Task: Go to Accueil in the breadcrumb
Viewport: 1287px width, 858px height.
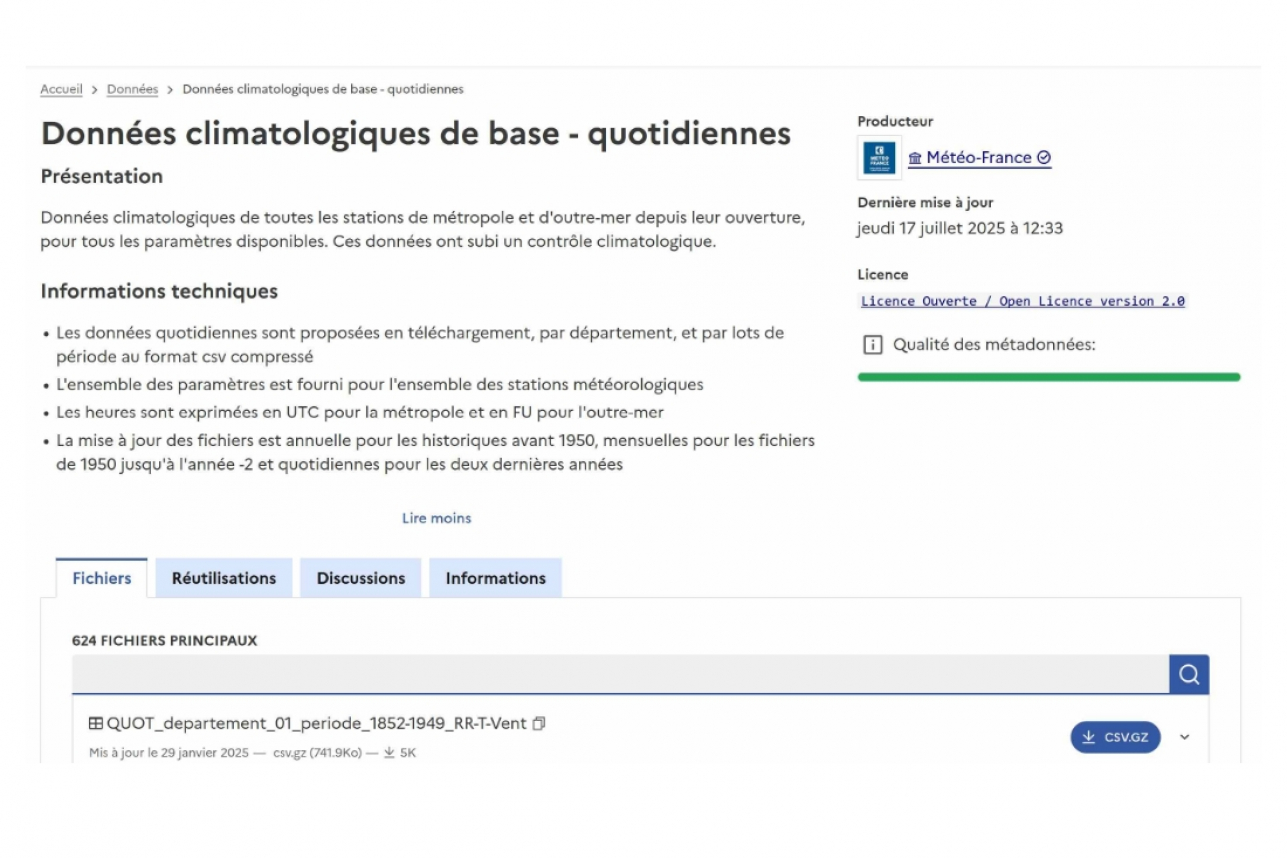Action: [x=61, y=89]
